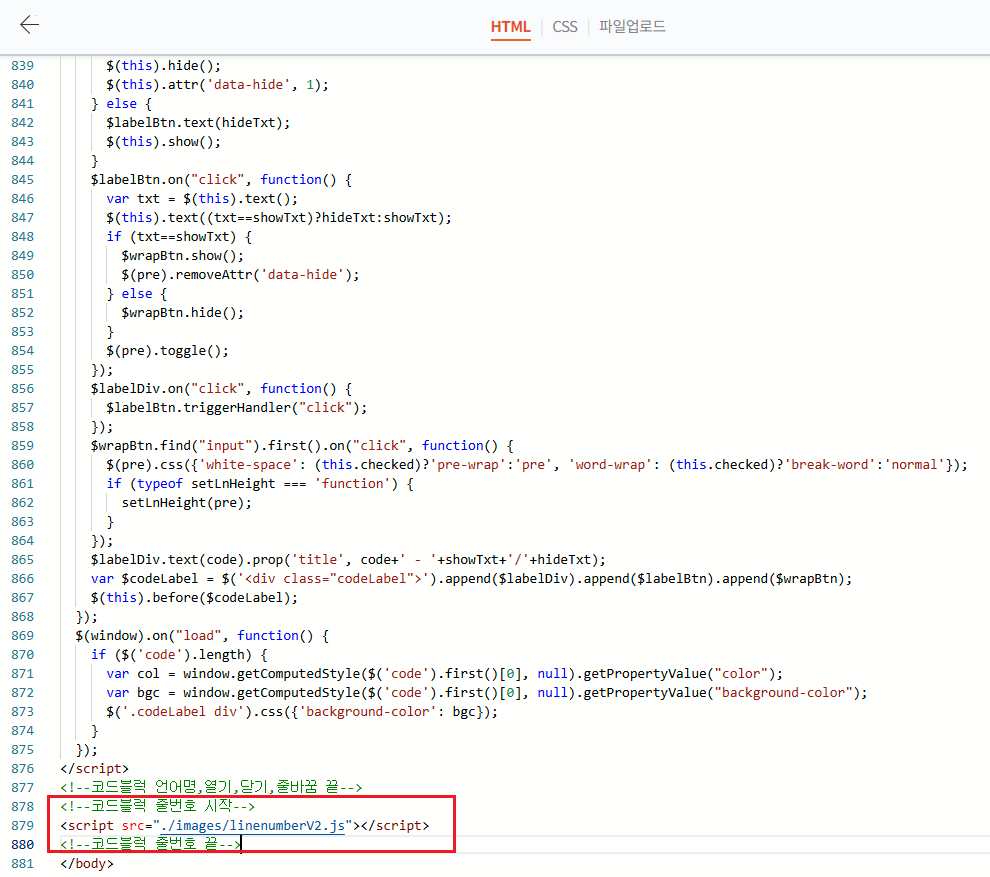Click '$wrapBtn.show();' code line
Image resolution: width=990 pixels, height=877 pixels.
pos(182,256)
